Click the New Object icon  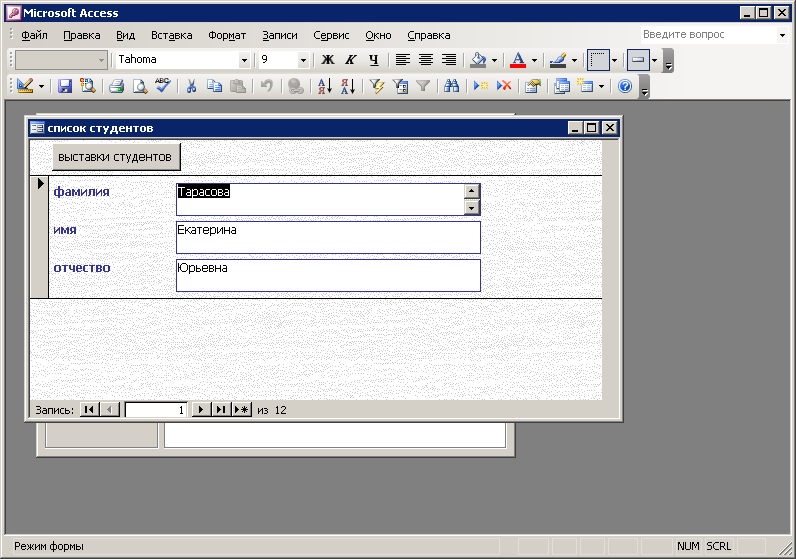(585, 86)
